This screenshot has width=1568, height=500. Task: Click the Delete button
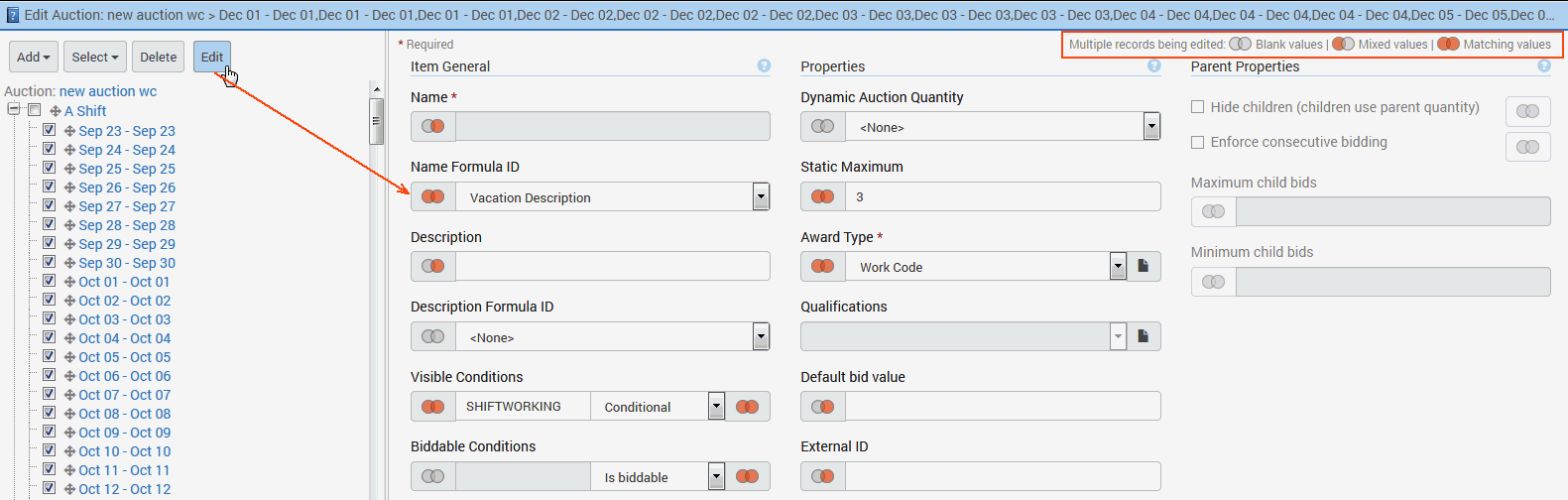[159, 57]
